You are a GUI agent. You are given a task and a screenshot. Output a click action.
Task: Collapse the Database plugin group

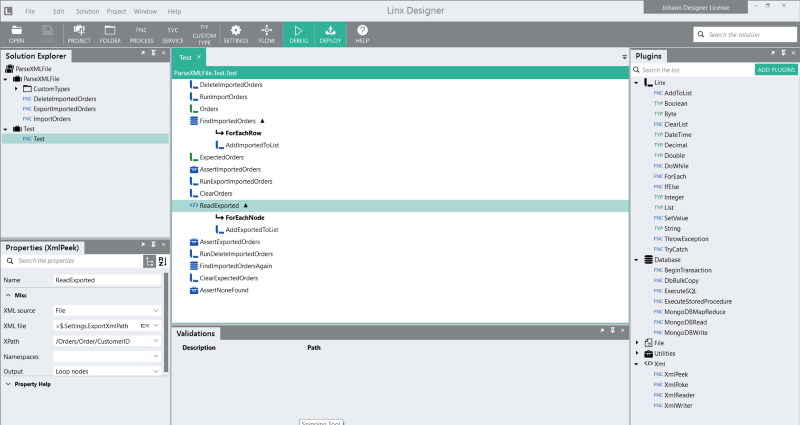pyautogui.click(x=637, y=259)
